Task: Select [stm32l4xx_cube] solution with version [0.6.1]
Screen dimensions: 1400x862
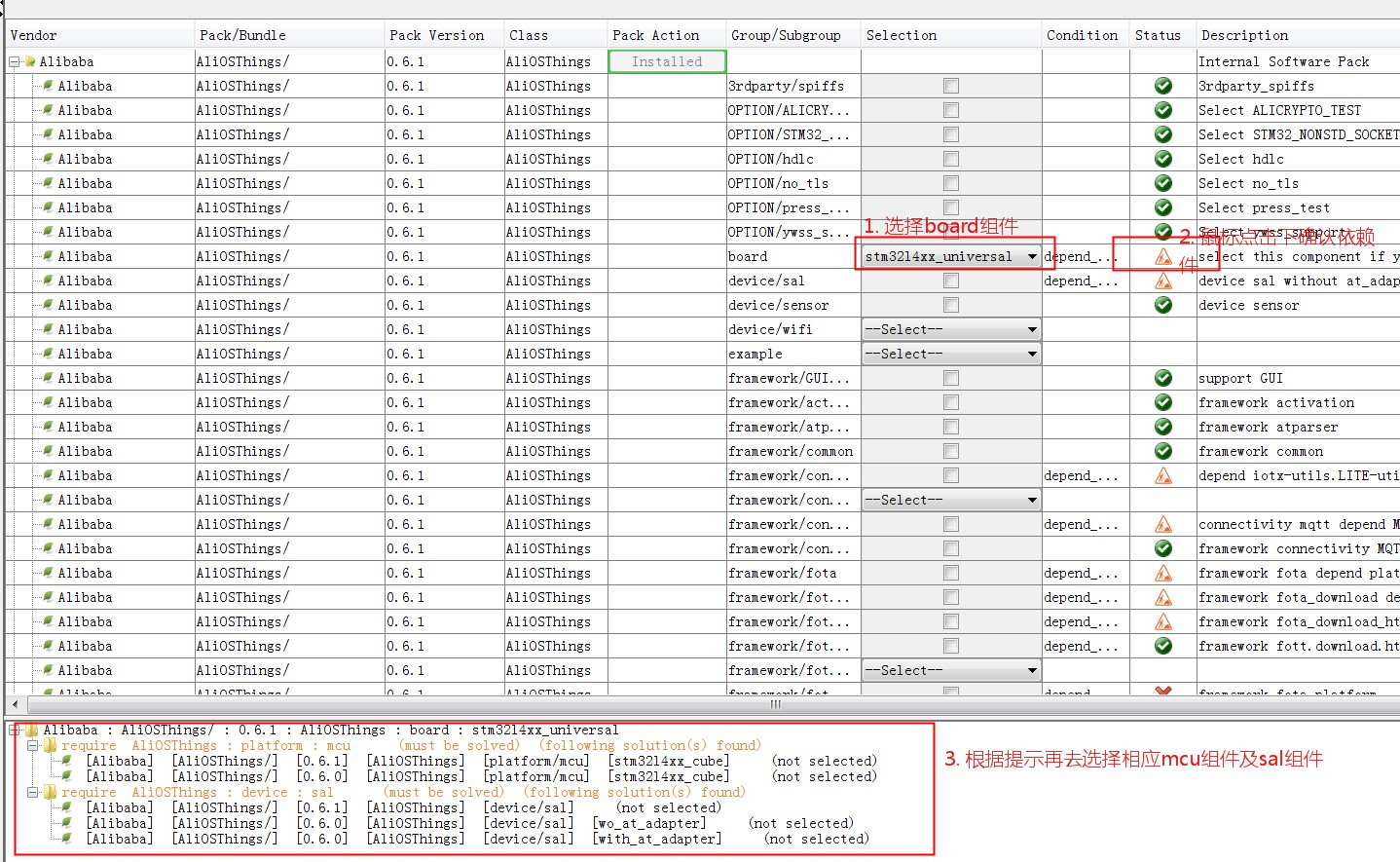Action: [x=481, y=761]
